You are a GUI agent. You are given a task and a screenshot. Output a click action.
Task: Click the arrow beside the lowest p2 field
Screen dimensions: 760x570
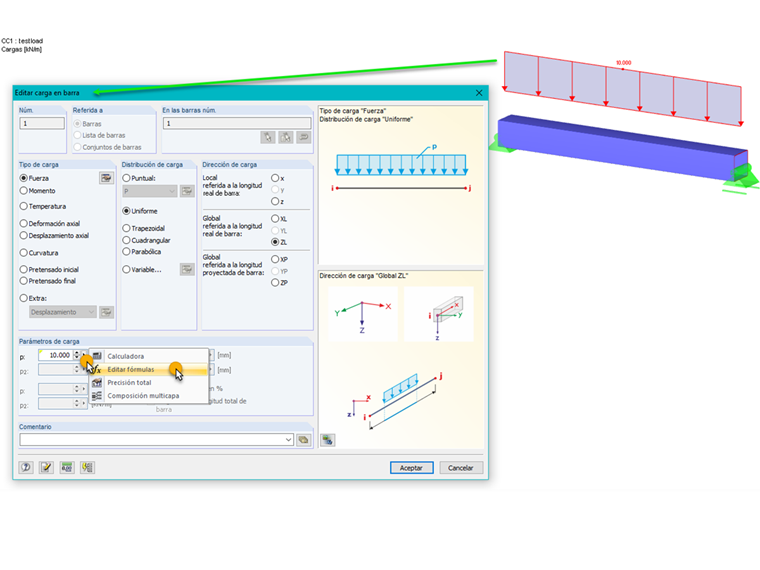[x=84, y=403]
